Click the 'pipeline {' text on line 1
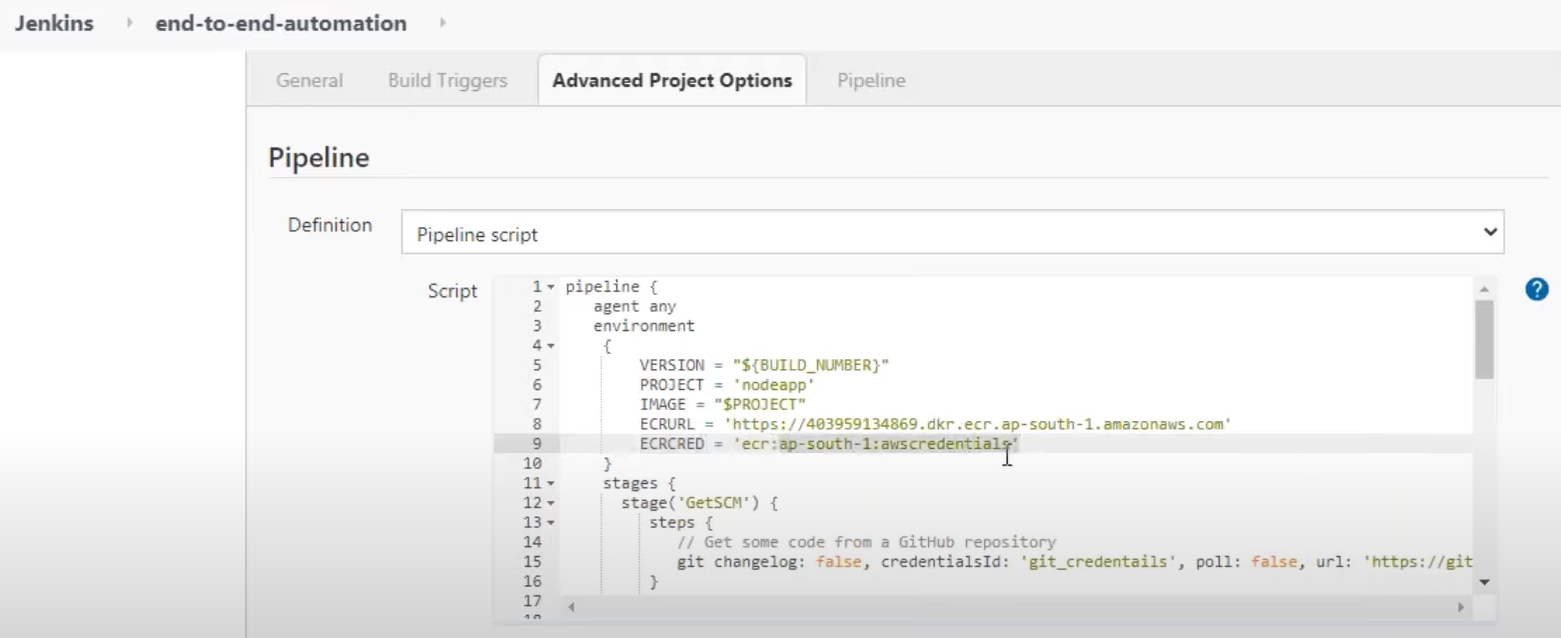Screen dimensions: 1561x638 click(x=611, y=287)
